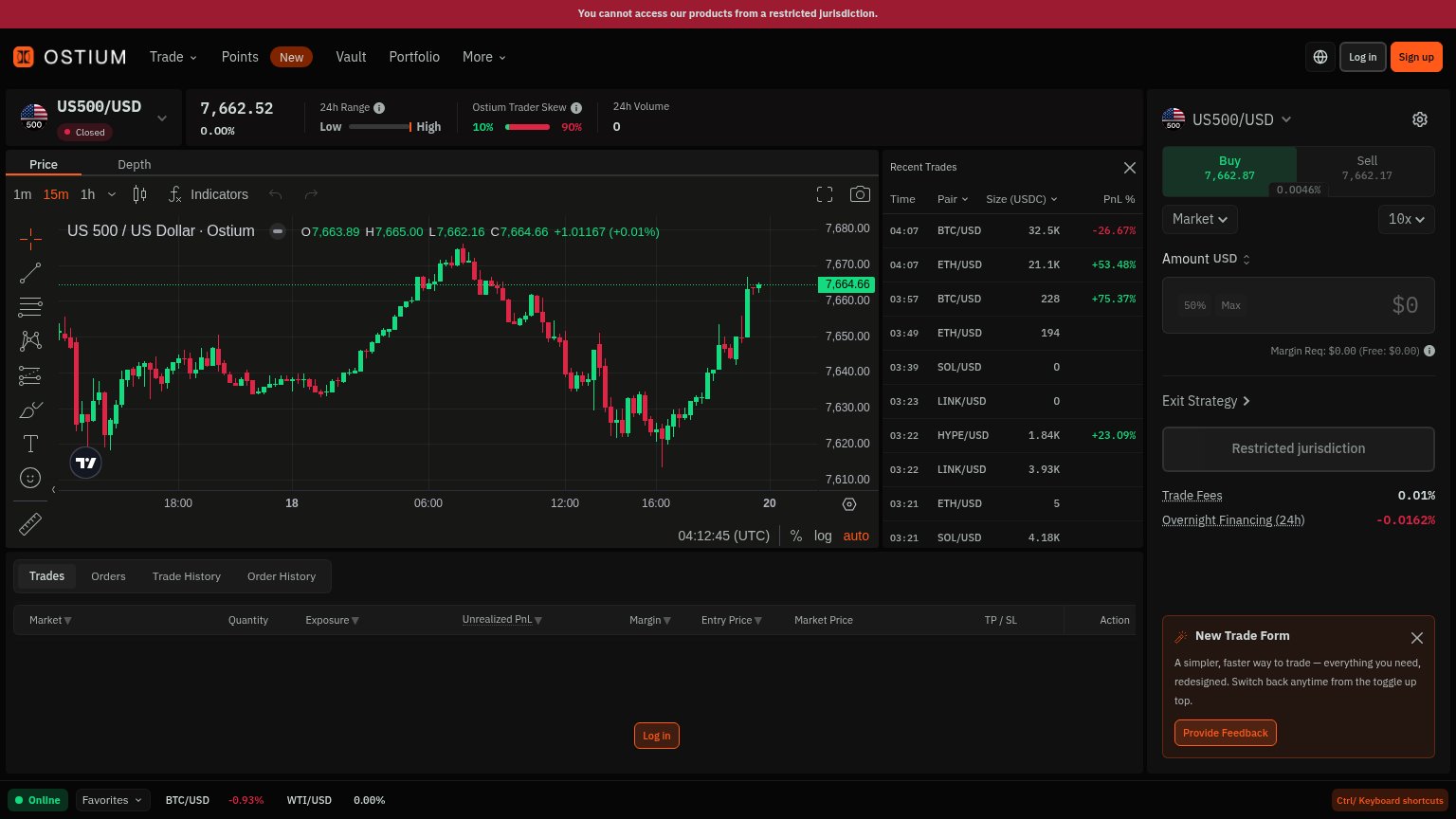
Task: Open trade form settings gear
Action: (x=1420, y=119)
